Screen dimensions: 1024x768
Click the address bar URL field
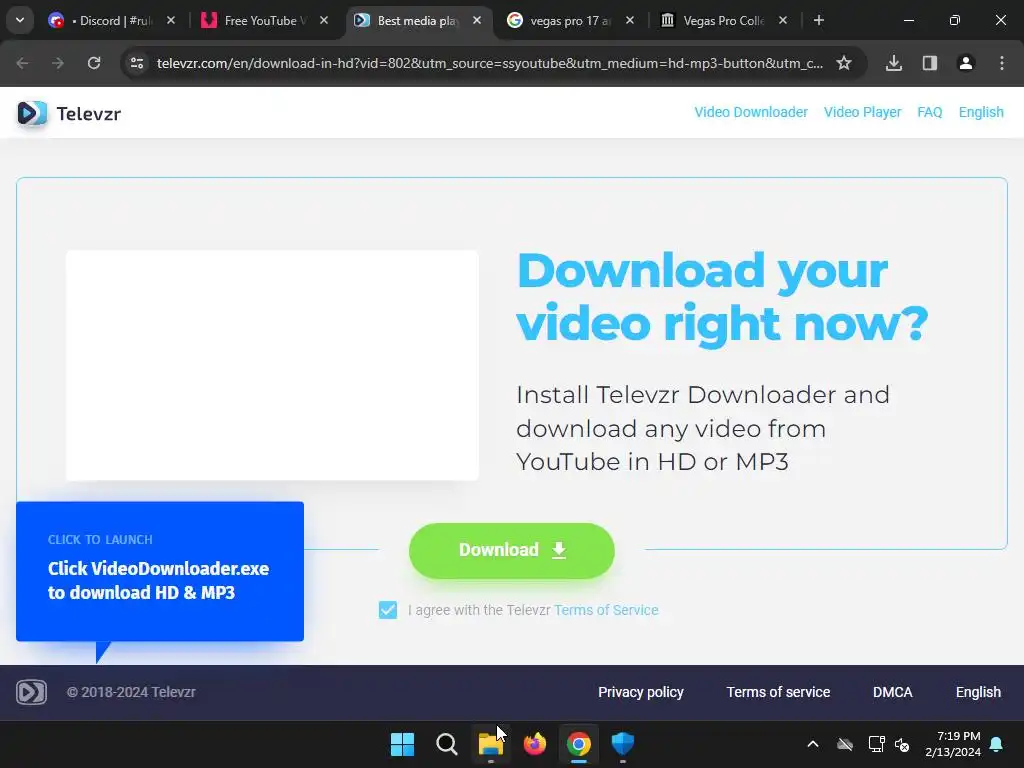[x=490, y=63]
